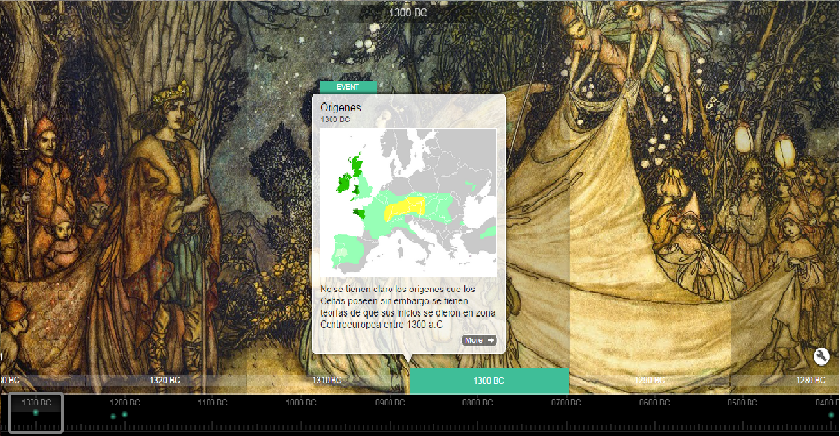Screen dimensions: 840x436
Task: Select the green EVENT tag label
Action: click(x=348, y=87)
